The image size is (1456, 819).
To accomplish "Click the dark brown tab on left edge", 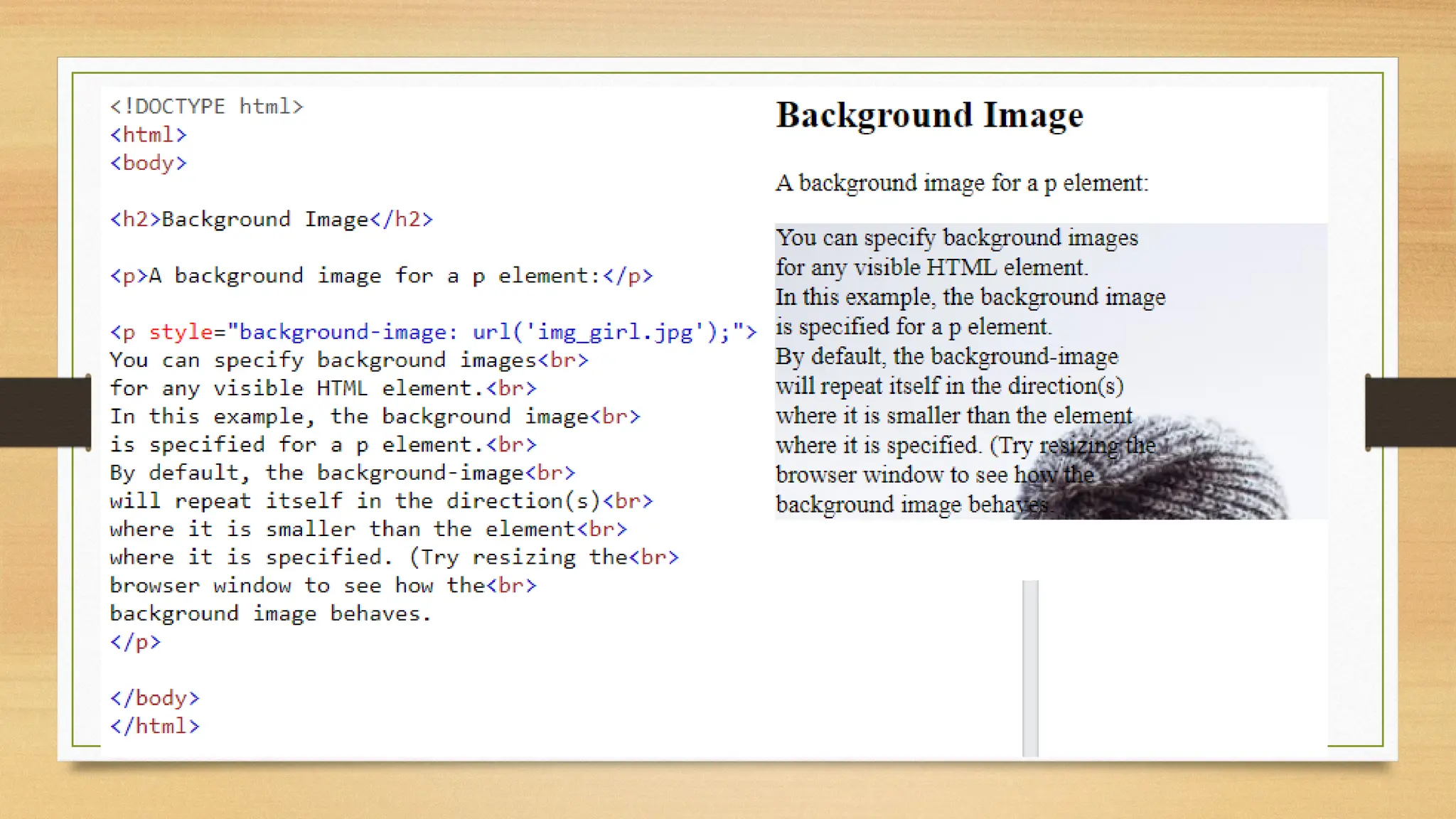I will [44, 412].
